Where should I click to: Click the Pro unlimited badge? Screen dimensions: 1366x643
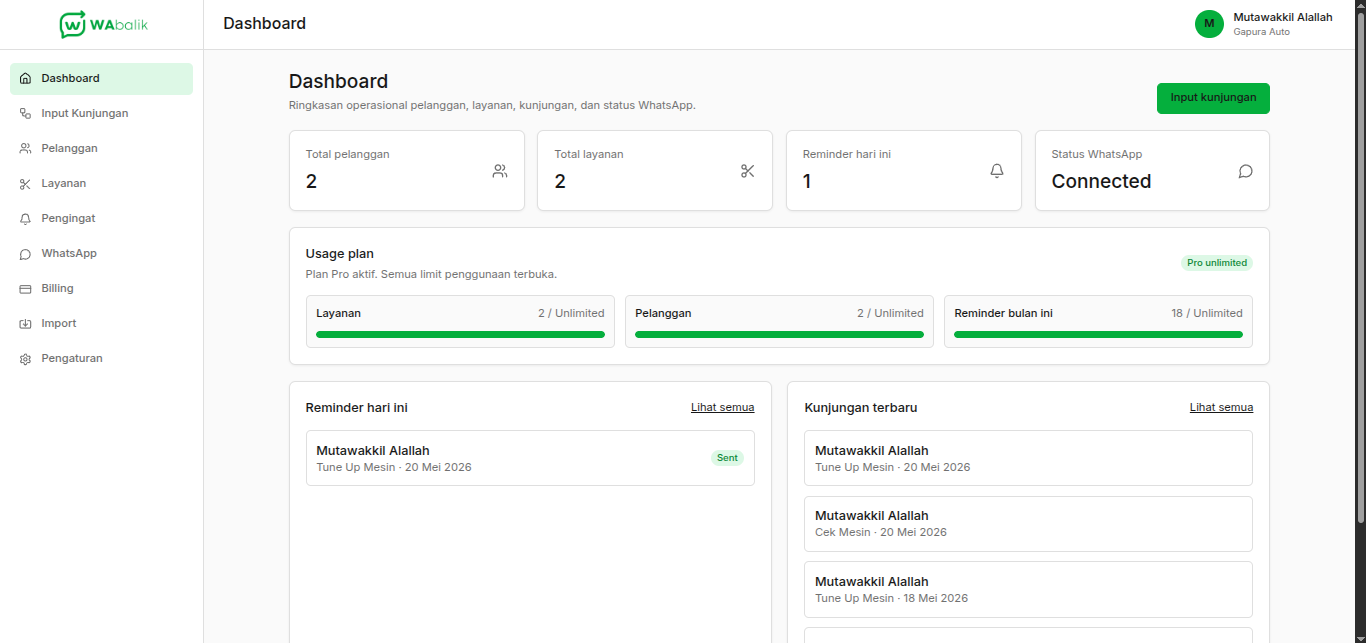[1217, 263]
